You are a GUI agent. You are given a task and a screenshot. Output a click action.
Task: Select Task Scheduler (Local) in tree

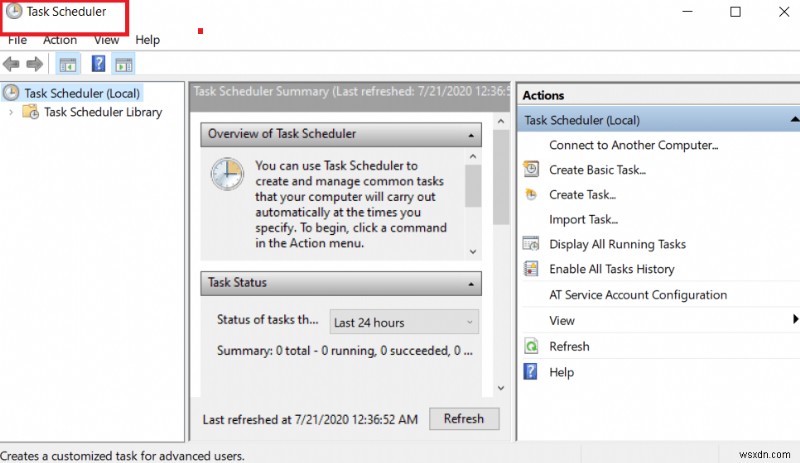[x=82, y=93]
